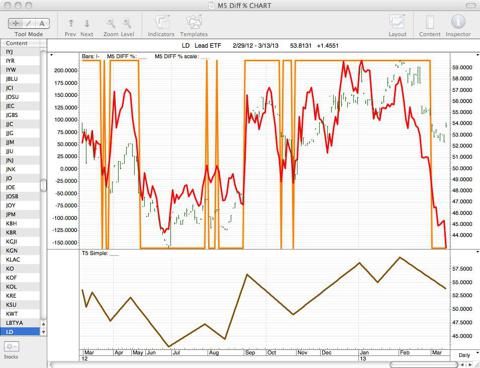480x368 pixels.
Task: Select LBTYA in the symbol list
Action: pos(21,323)
